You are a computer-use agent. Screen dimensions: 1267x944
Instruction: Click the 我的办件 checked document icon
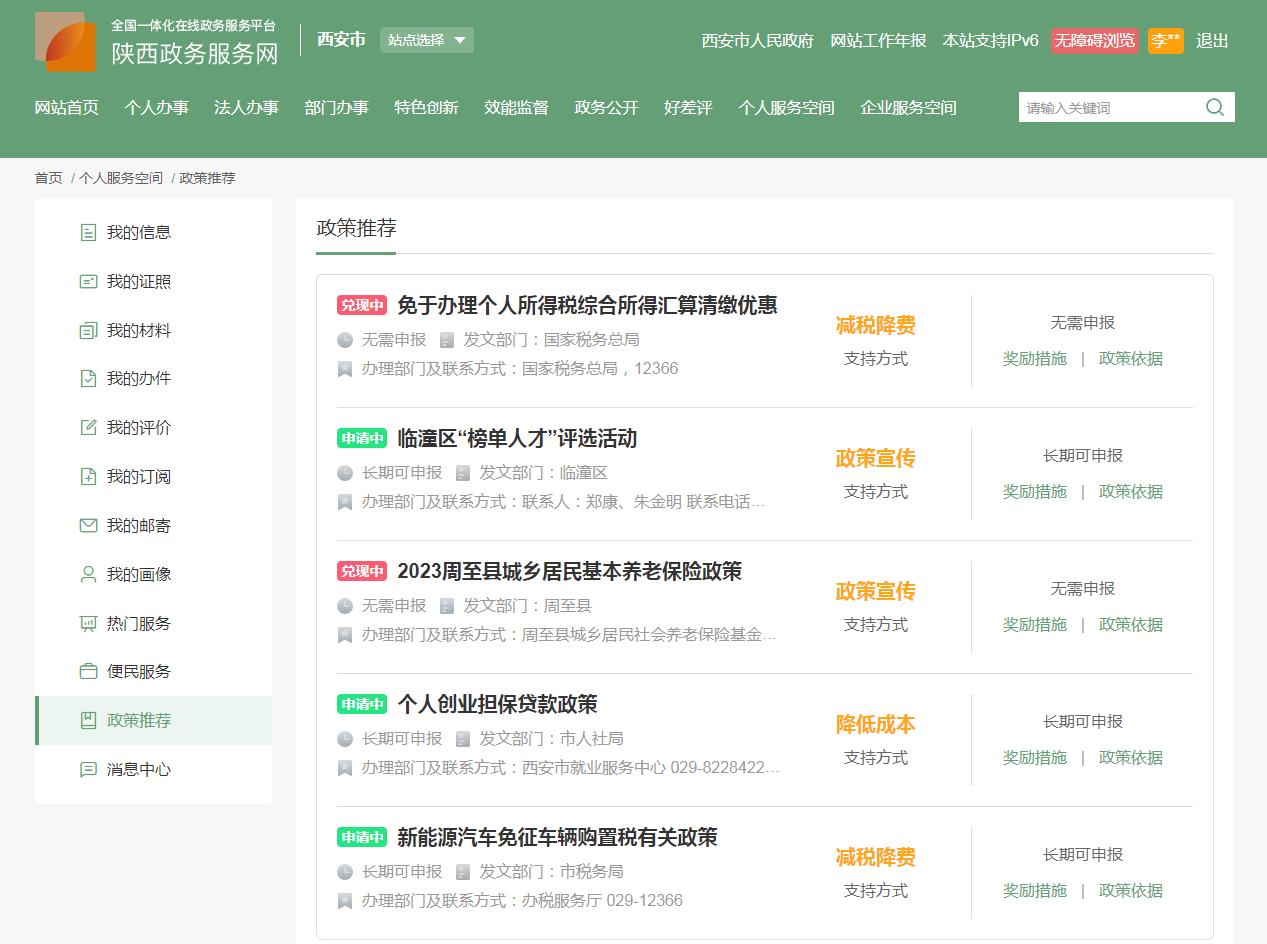[88, 379]
